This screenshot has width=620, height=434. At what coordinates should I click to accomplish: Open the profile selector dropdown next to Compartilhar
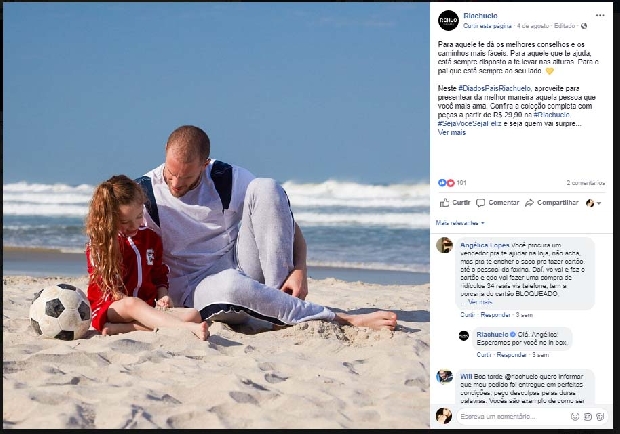594,203
